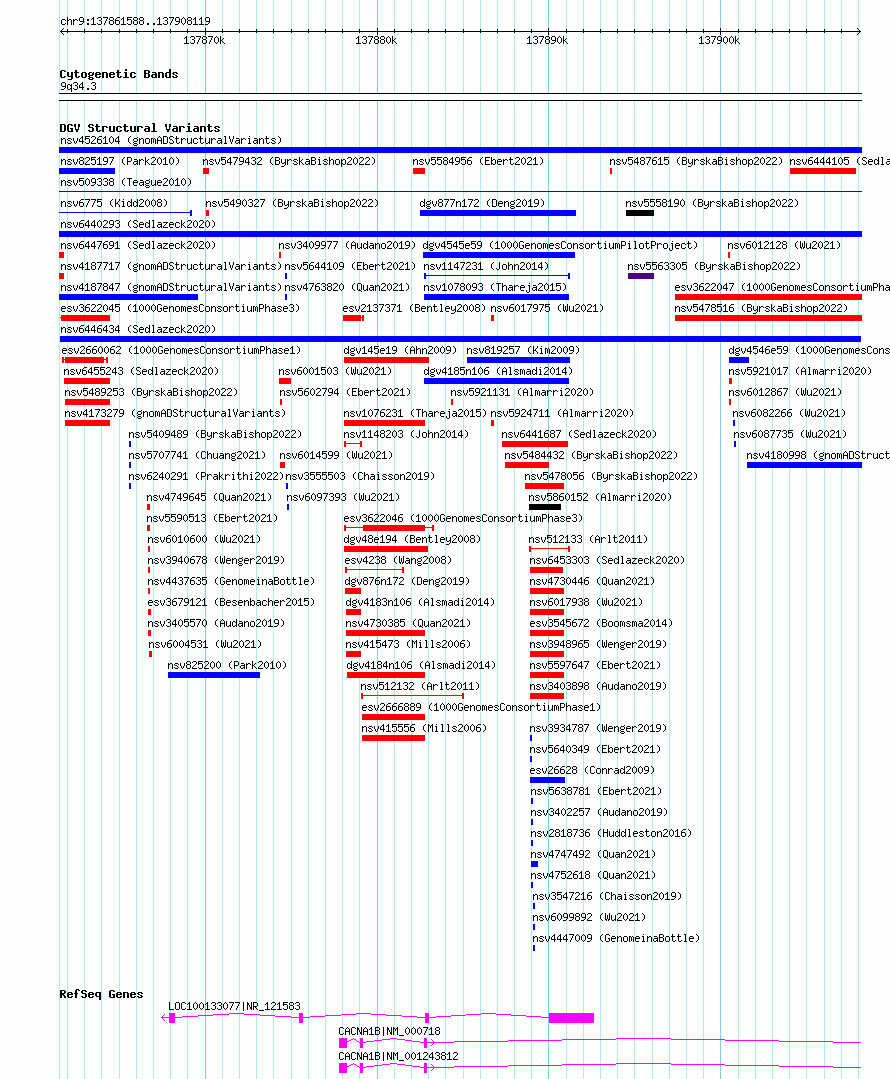Select esv4238 (Wang2008) variant

click(399, 560)
